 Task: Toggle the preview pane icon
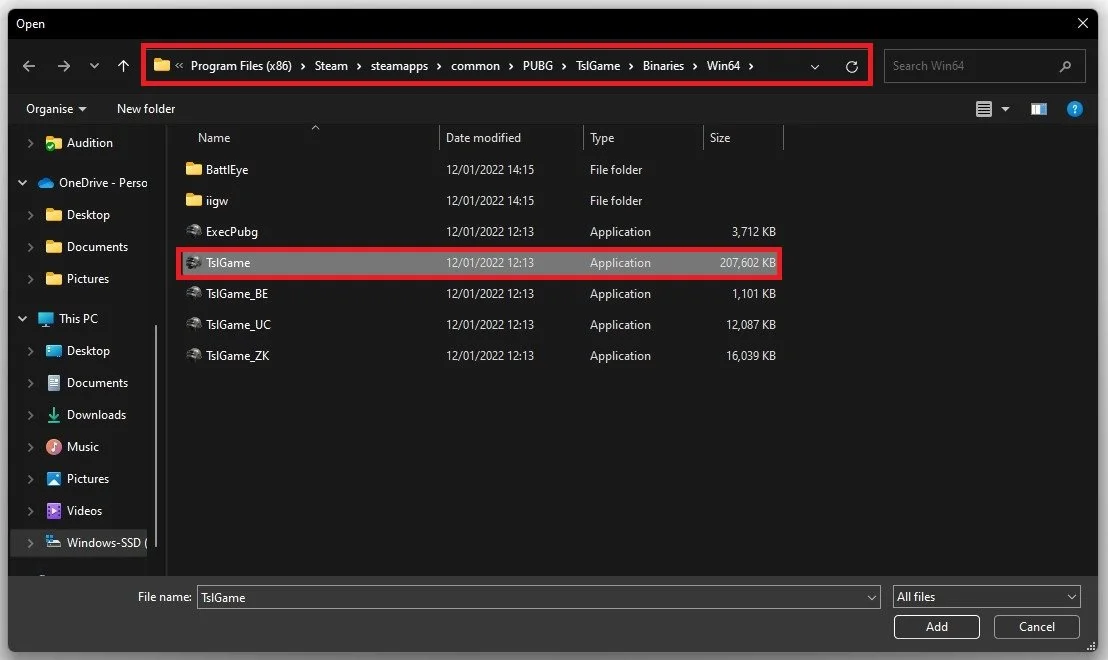[1038, 109]
